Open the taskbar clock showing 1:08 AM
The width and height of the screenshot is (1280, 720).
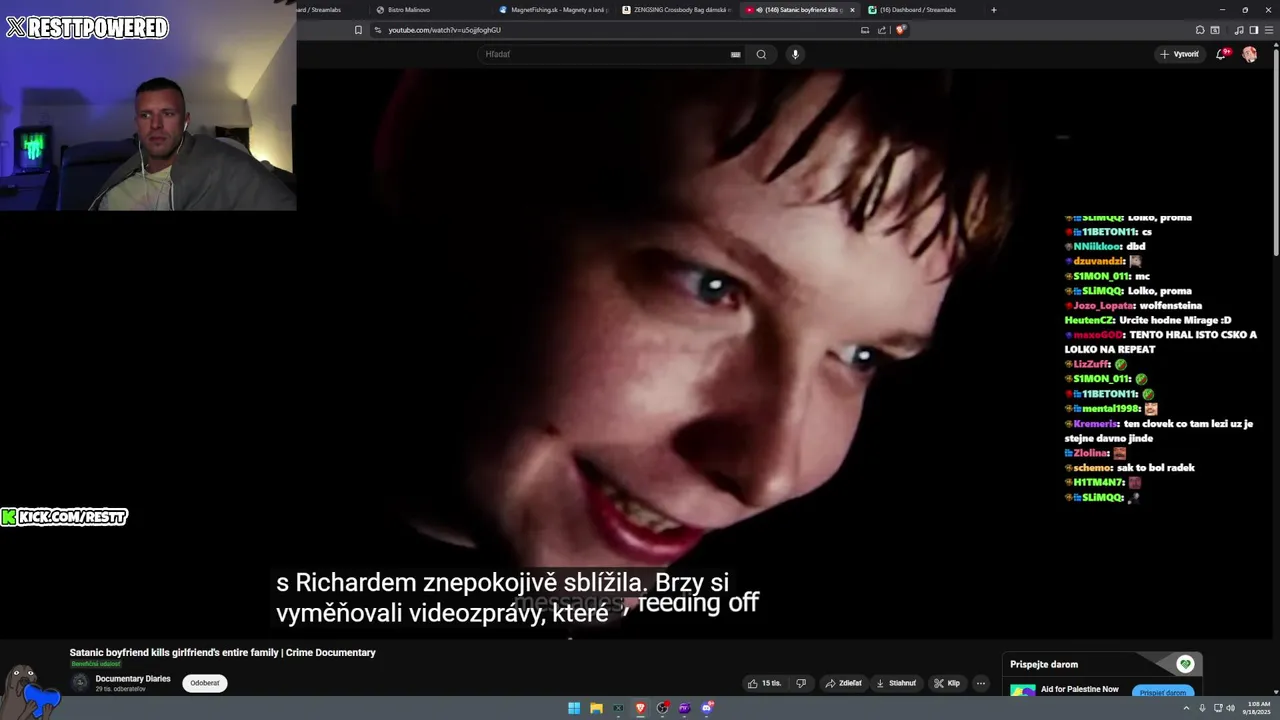[1258, 708]
